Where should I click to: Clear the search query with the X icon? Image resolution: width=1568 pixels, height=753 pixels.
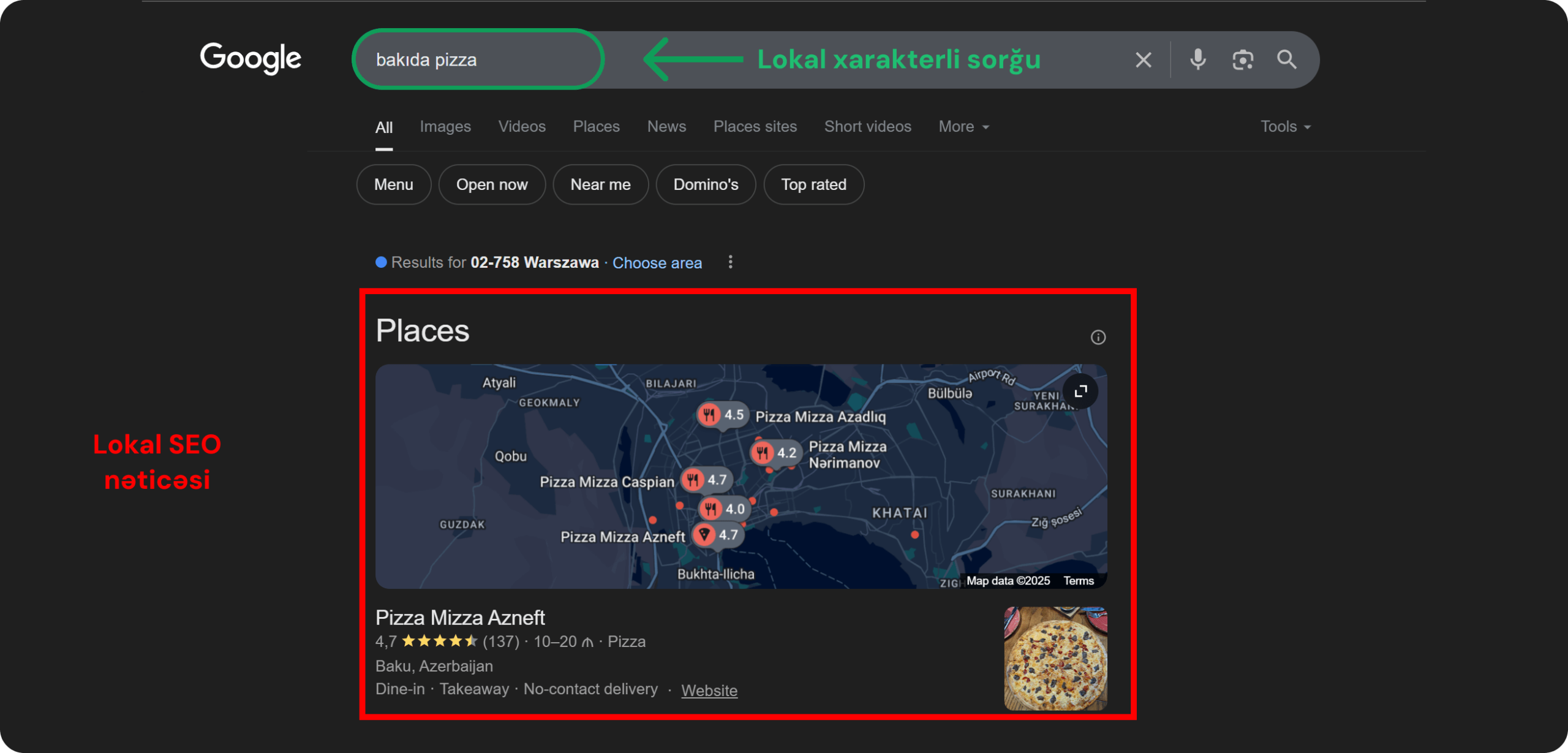[x=1143, y=60]
